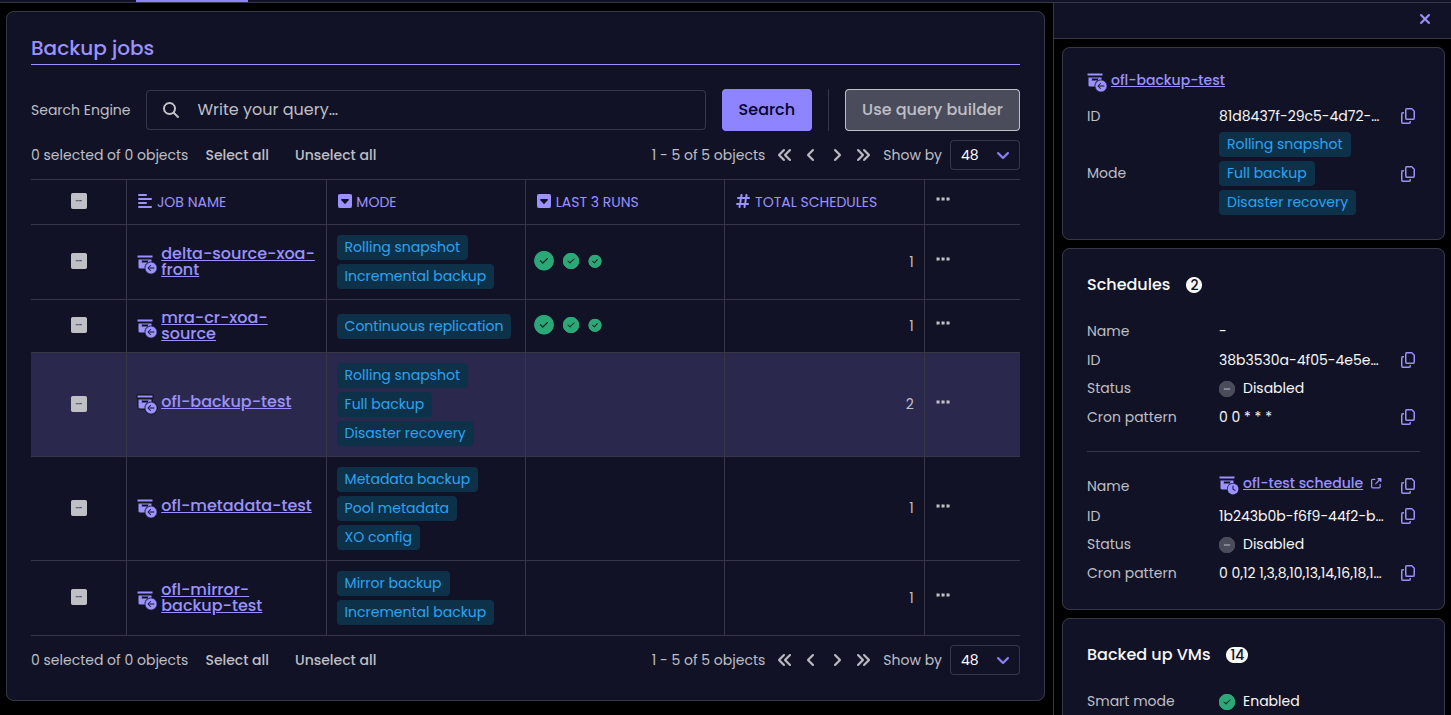Focus the search query input field
The image size is (1451, 715).
440,110
